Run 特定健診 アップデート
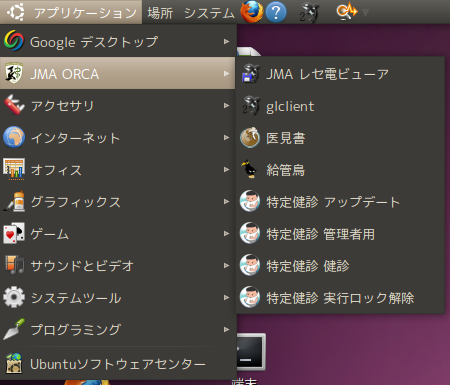The width and height of the screenshot is (450, 385). [x=340, y=201]
